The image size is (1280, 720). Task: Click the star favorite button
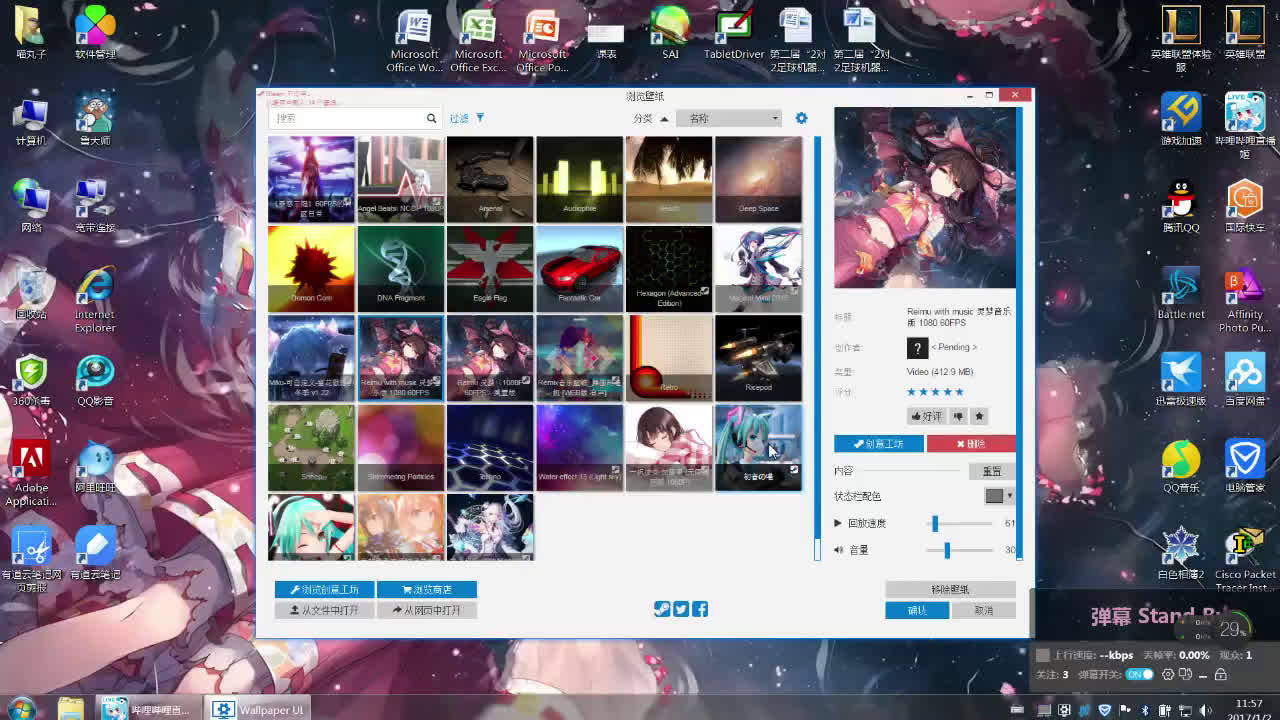coord(979,416)
